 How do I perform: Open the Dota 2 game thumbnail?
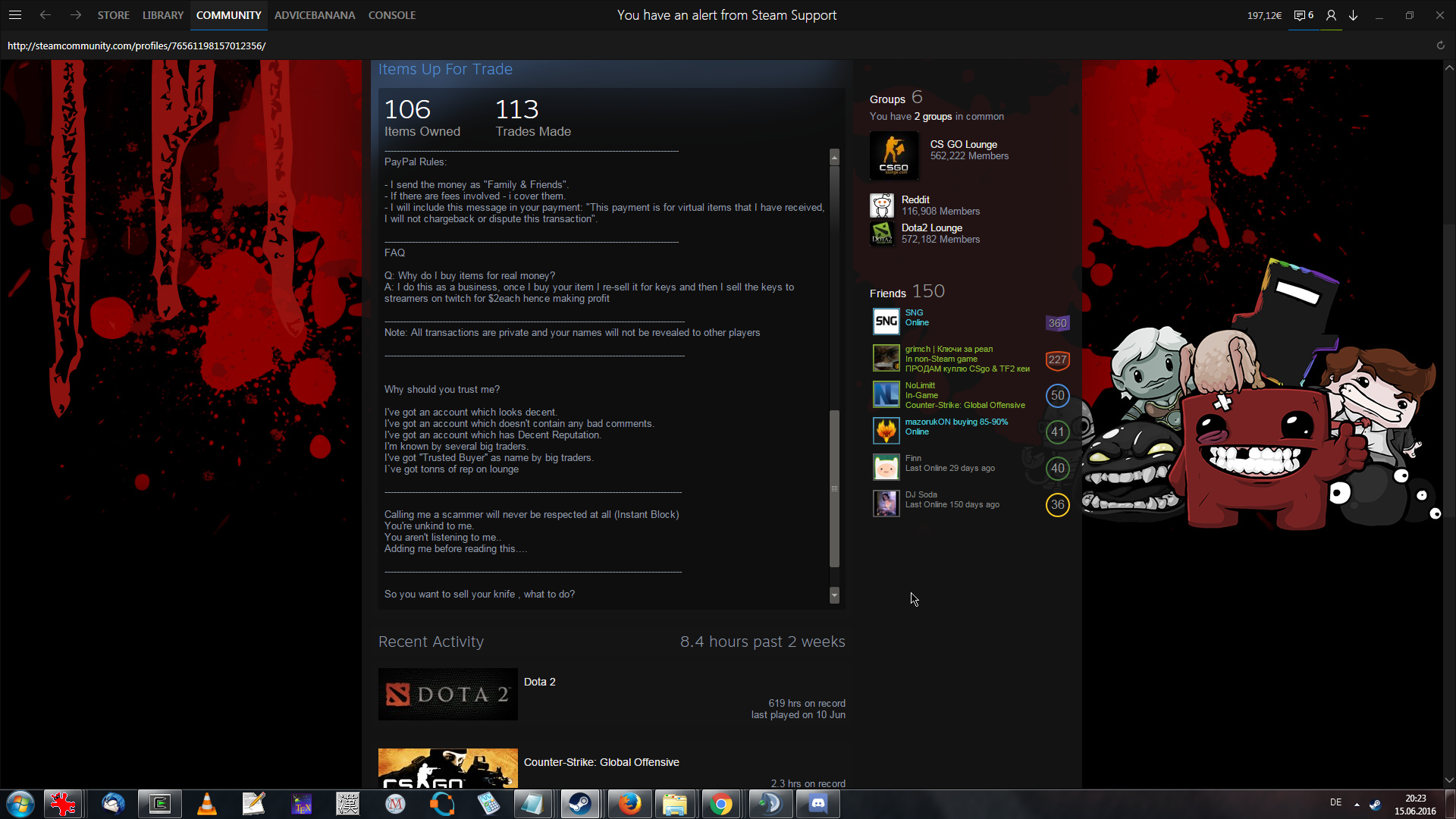coord(447,694)
